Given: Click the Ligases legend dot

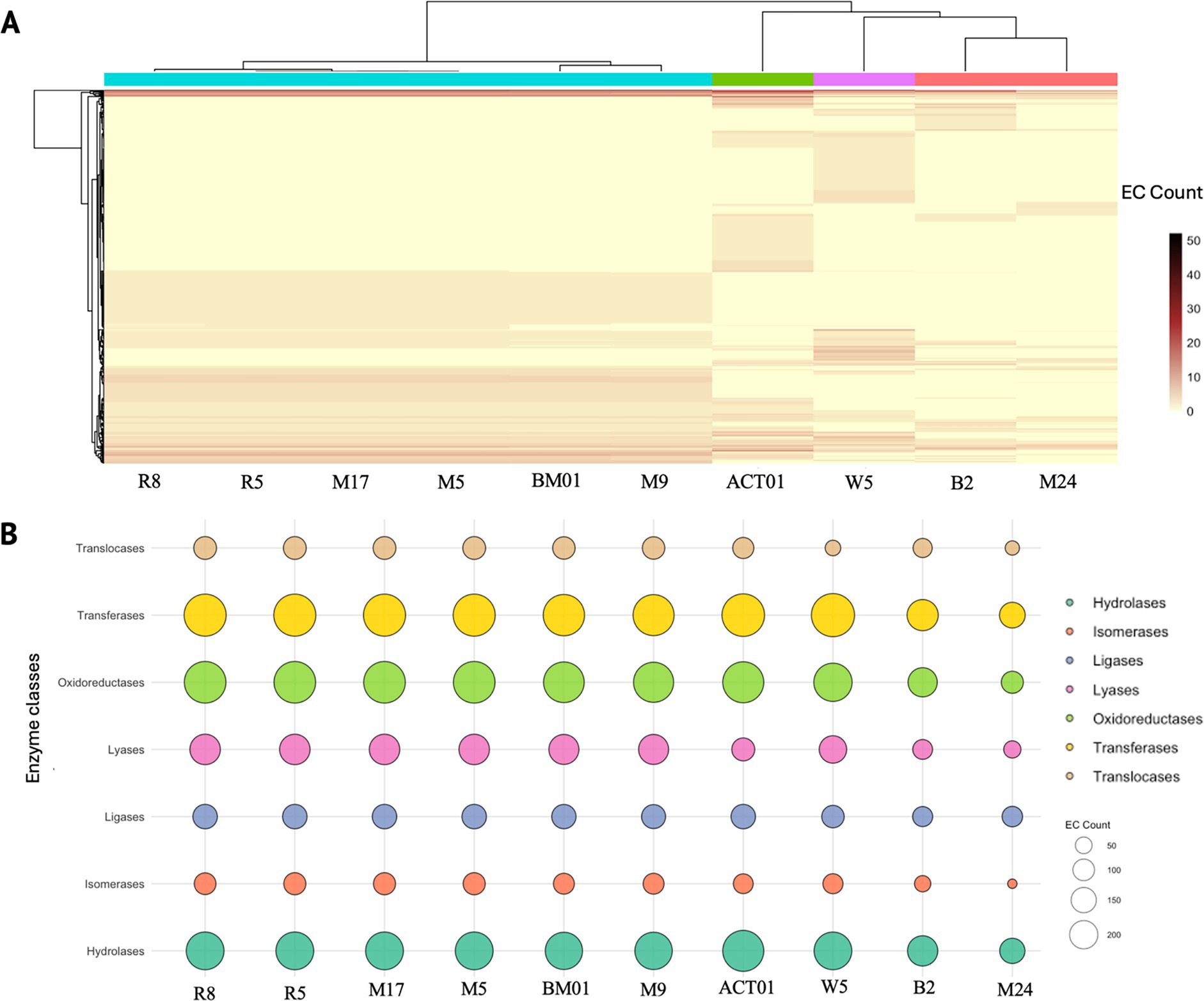Looking at the screenshot, I should pos(1070,660).
